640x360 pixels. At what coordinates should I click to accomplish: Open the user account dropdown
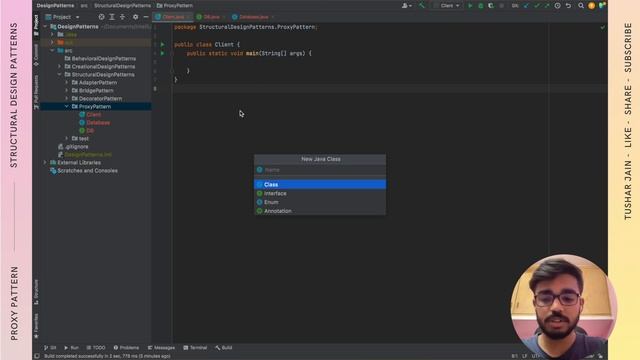coord(407,6)
